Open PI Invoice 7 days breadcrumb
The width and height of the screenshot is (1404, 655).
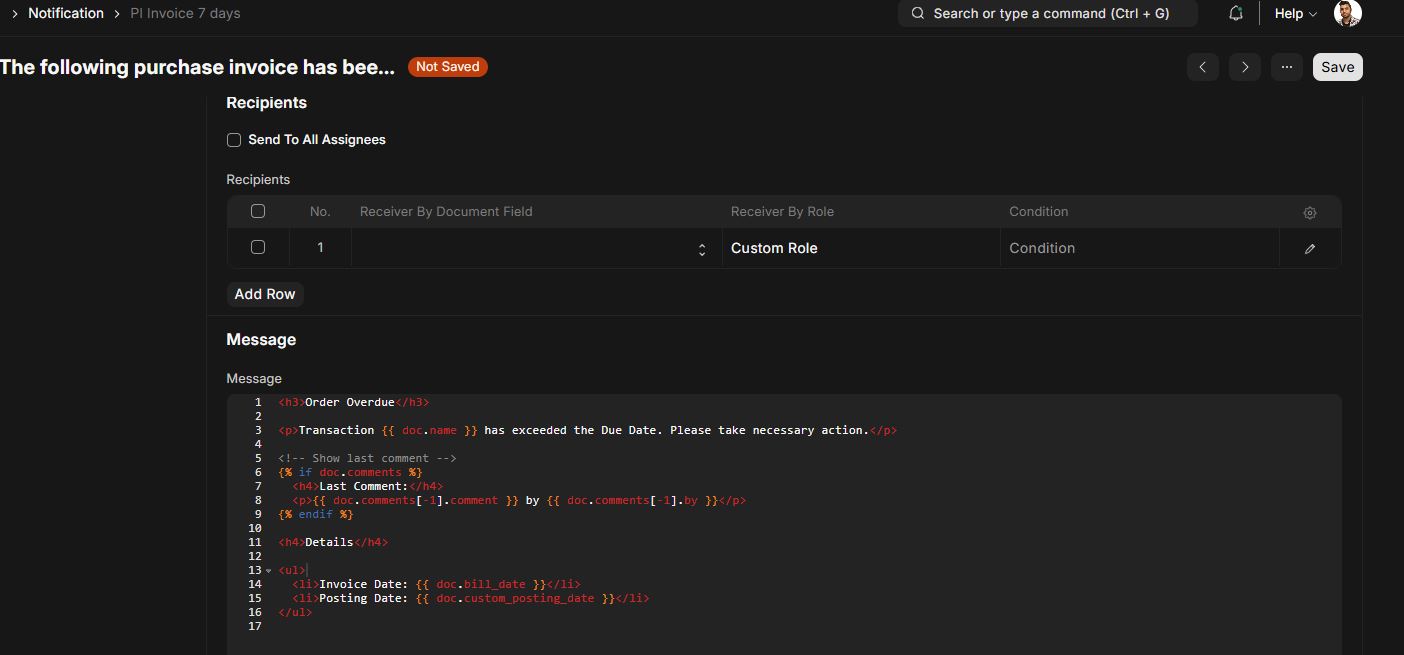point(185,13)
